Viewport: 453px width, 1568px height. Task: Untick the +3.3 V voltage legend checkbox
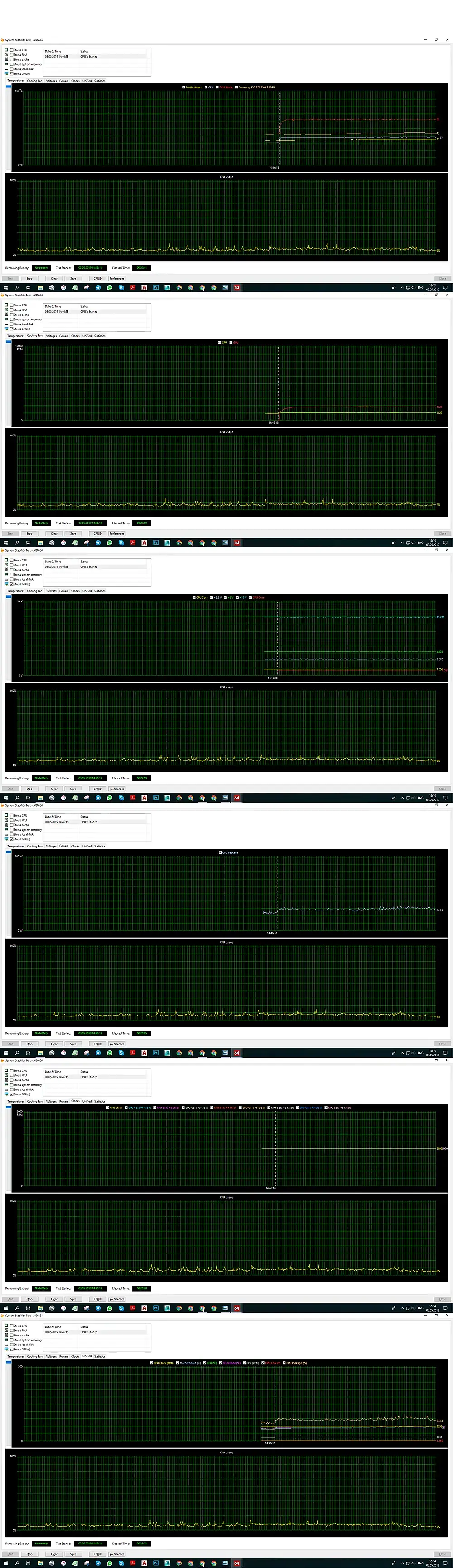(212, 597)
